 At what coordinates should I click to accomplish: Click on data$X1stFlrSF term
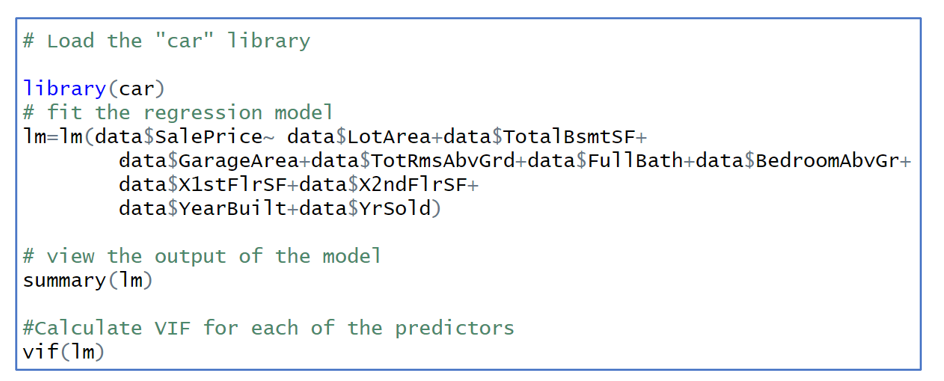pyautogui.click(x=203, y=185)
